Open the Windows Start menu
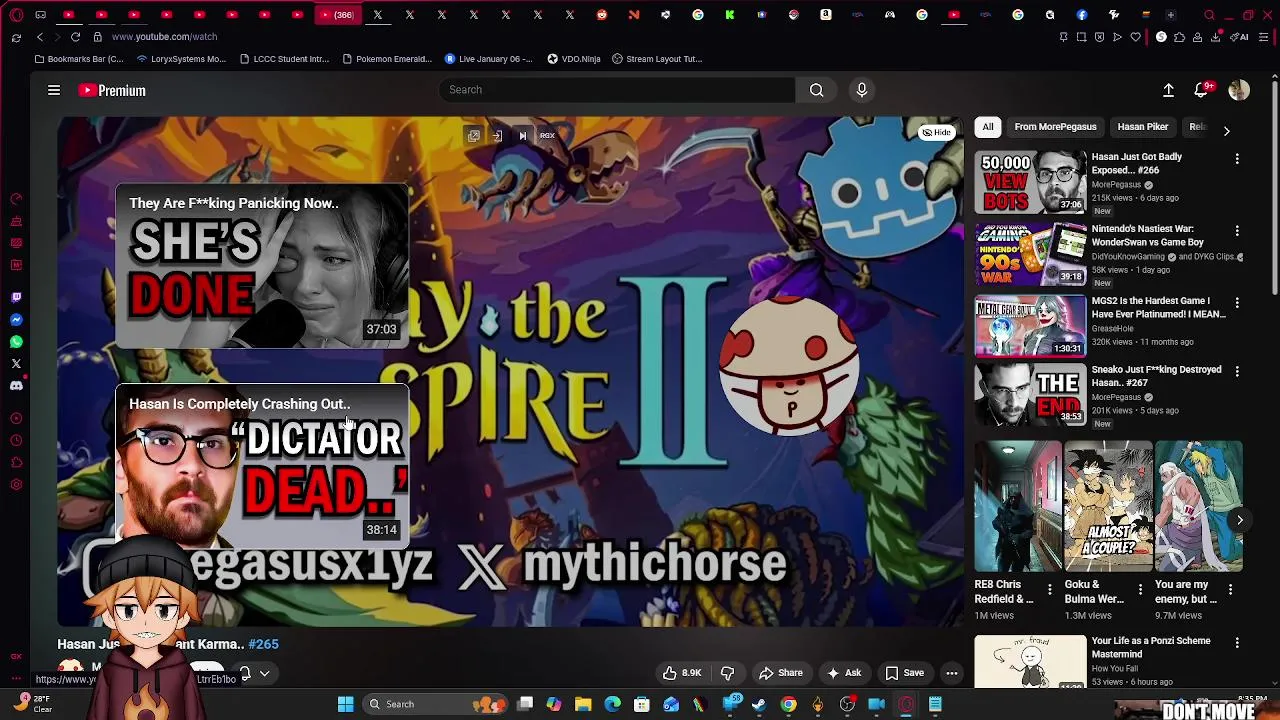Viewport: 1280px width, 720px height. coord(345,704)
